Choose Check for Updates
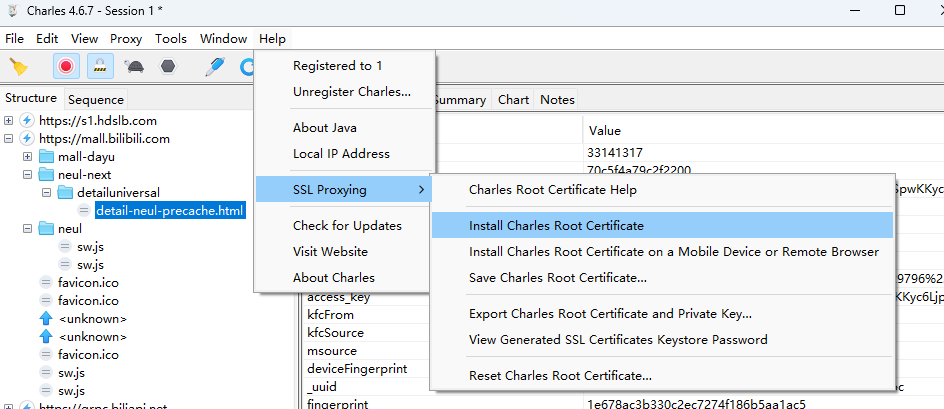 click(x=344, y=226)
